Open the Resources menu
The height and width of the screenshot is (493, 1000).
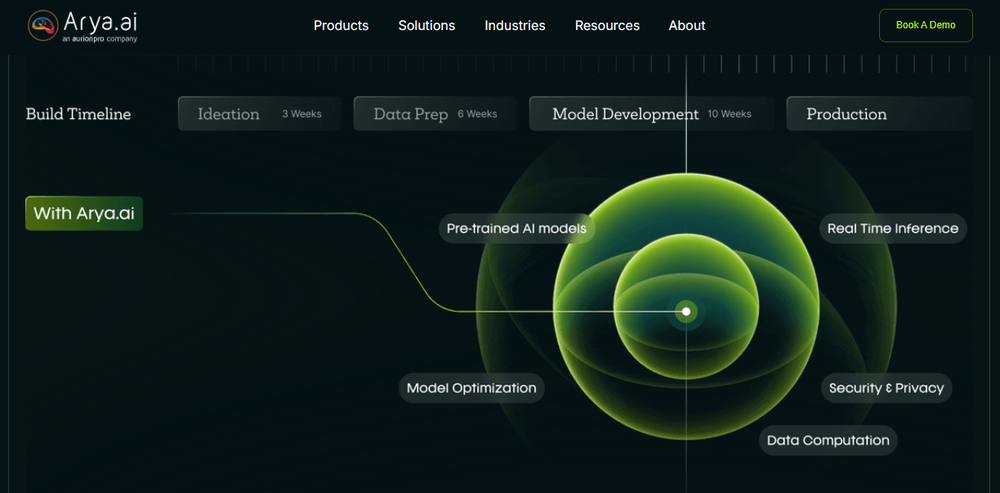[607, 26]
